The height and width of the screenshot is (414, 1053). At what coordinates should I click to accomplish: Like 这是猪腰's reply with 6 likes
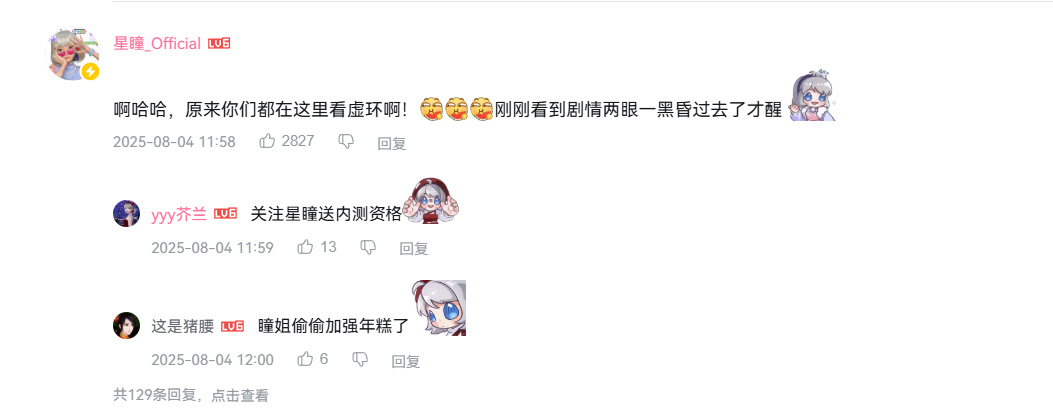click(x=306, y=359)
